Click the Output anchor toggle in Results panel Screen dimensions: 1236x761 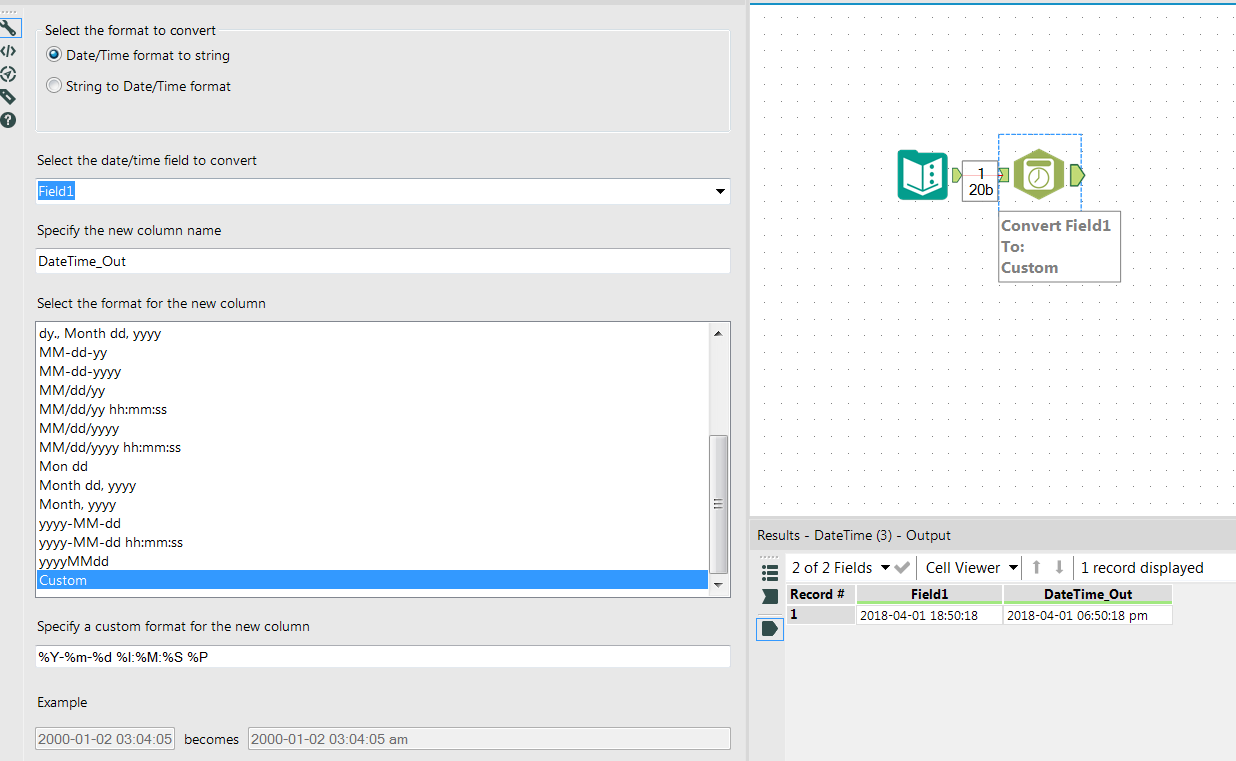click(769, 628)
